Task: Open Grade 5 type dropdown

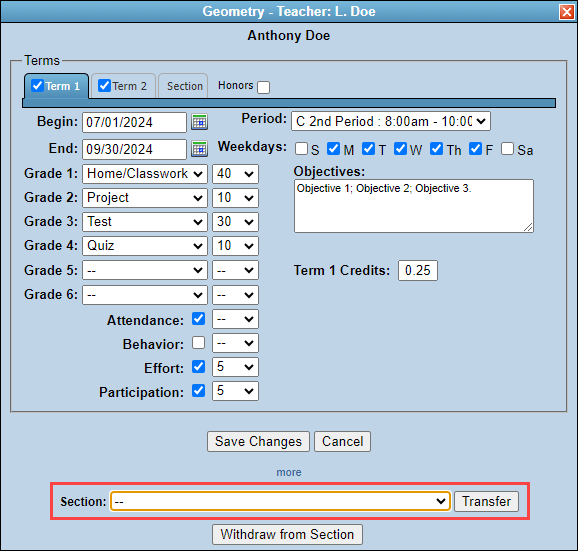Action: pos(145,270)
